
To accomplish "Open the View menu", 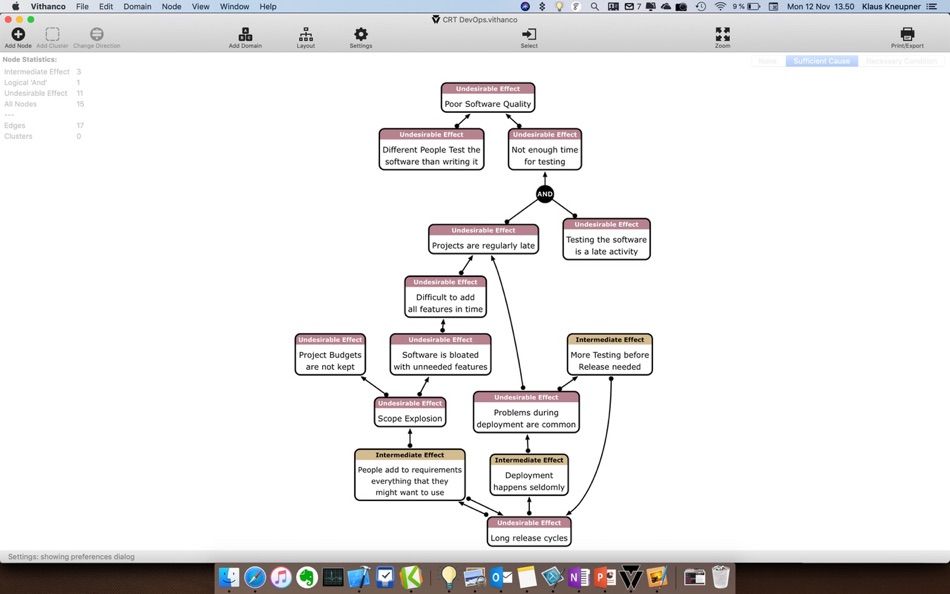I will click(x=201, y=7).
